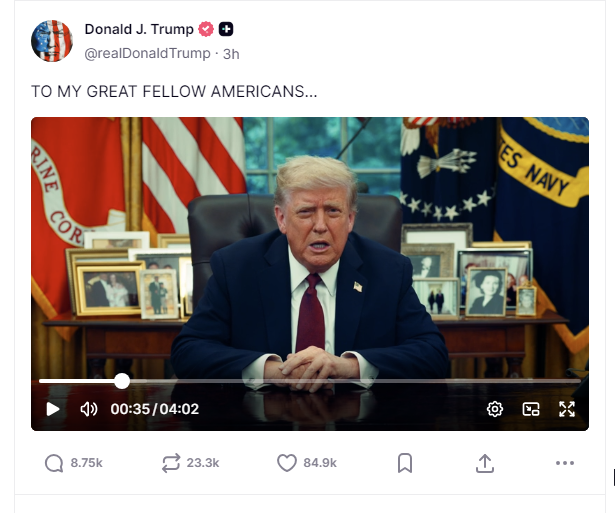Viewport: 615px width, 513px height.
Task: Bookmark this post
Action: click(405, 463)
